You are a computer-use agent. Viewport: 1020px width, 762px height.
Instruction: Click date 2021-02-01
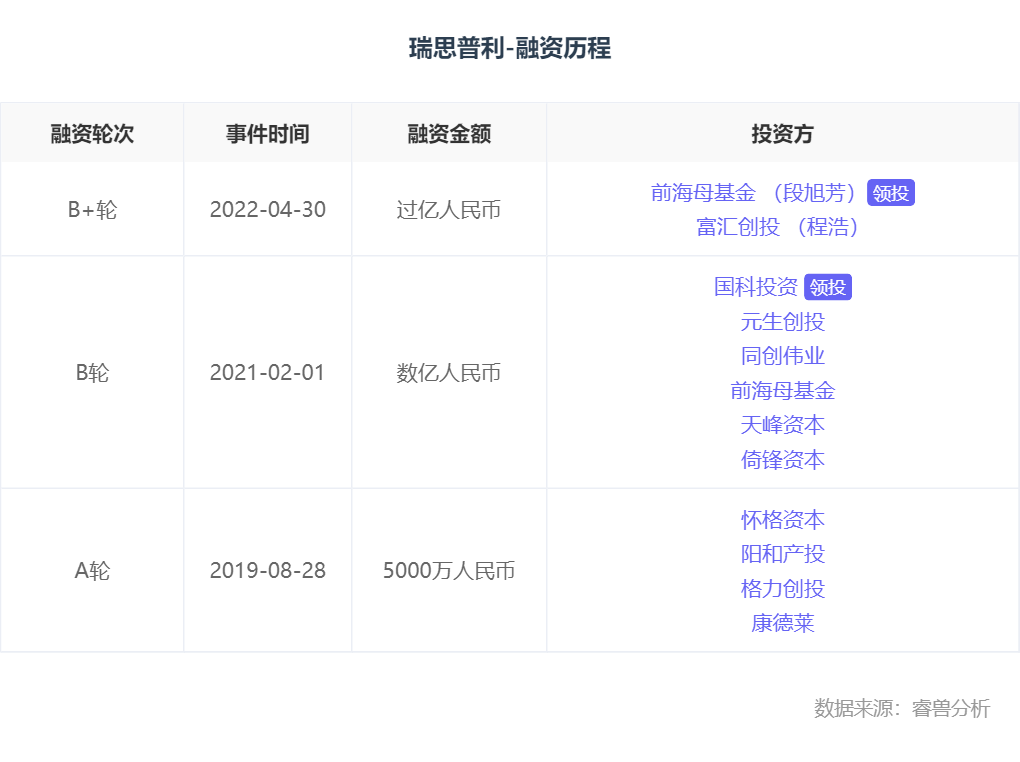point(267,372)
